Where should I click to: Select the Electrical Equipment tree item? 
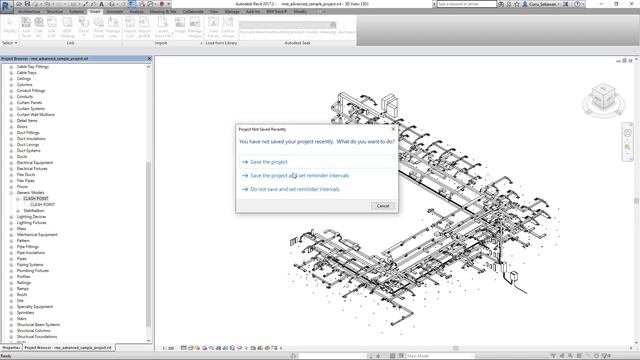(35, 163)
